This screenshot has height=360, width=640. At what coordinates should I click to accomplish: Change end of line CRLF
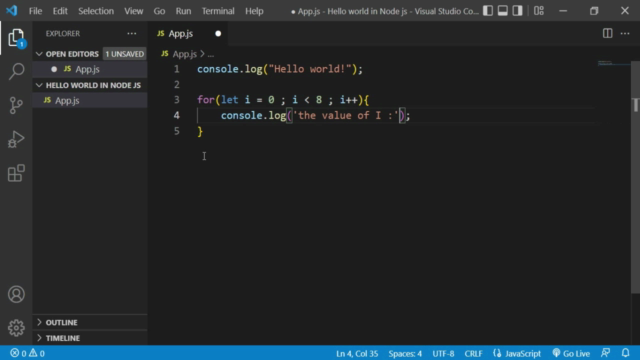[473, 353]
